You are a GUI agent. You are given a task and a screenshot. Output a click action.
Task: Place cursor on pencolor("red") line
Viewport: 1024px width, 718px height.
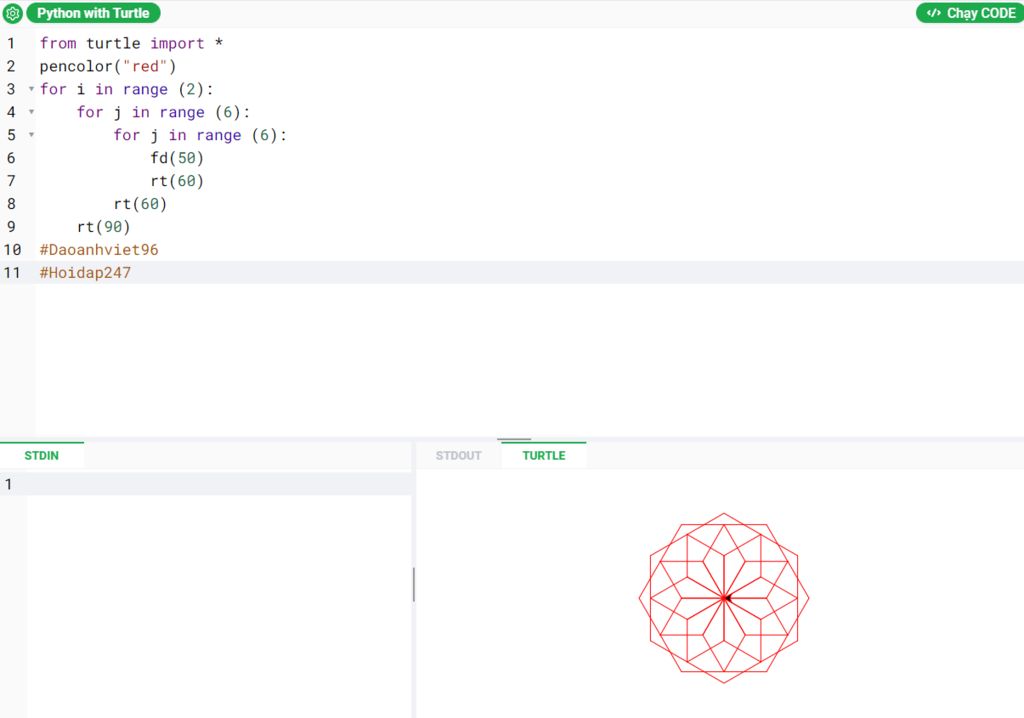coord(108,66)
